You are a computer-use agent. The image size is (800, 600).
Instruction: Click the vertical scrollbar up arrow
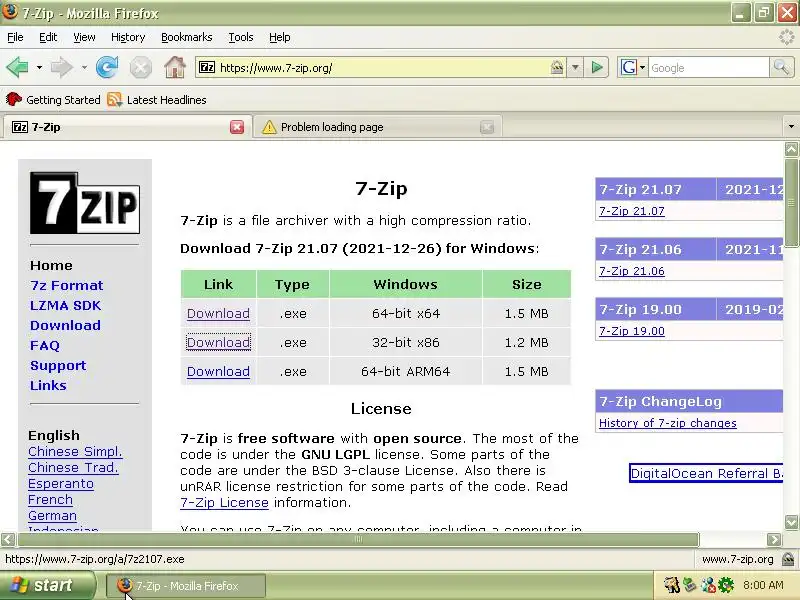[x=791, y=149]
